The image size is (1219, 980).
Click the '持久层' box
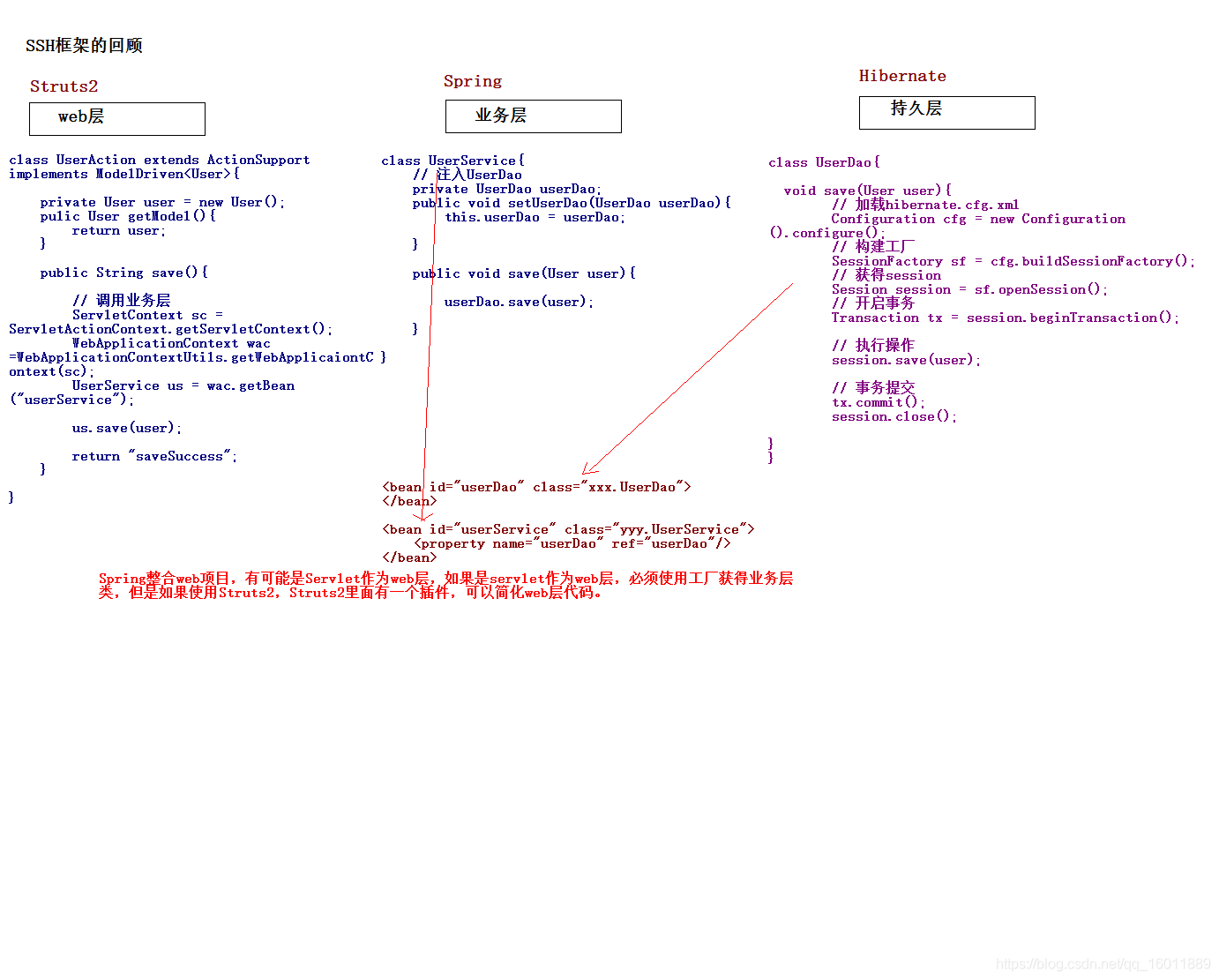(x=947, y=113)
